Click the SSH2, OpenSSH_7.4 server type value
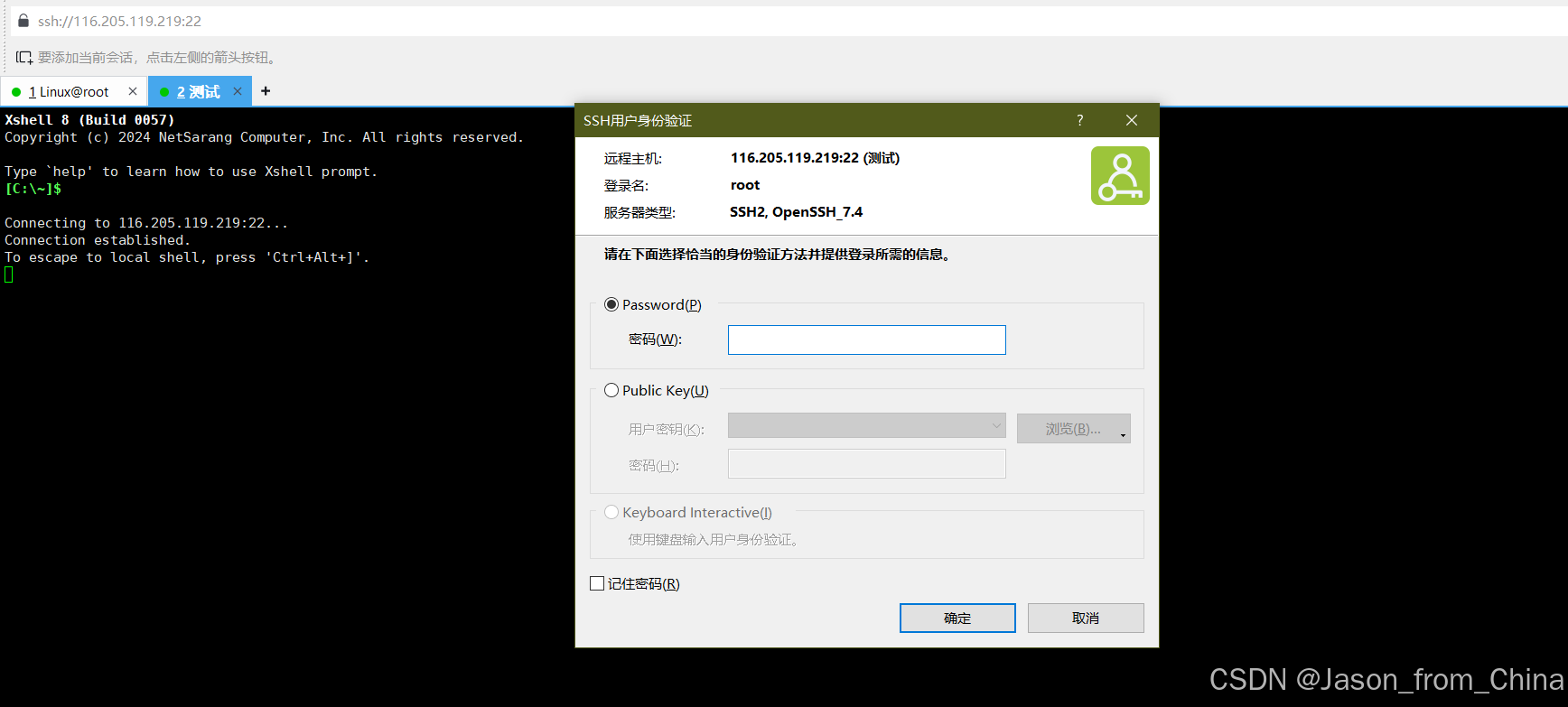The width and height of the screenshot is (1568, 707). (x=796, y=212)
